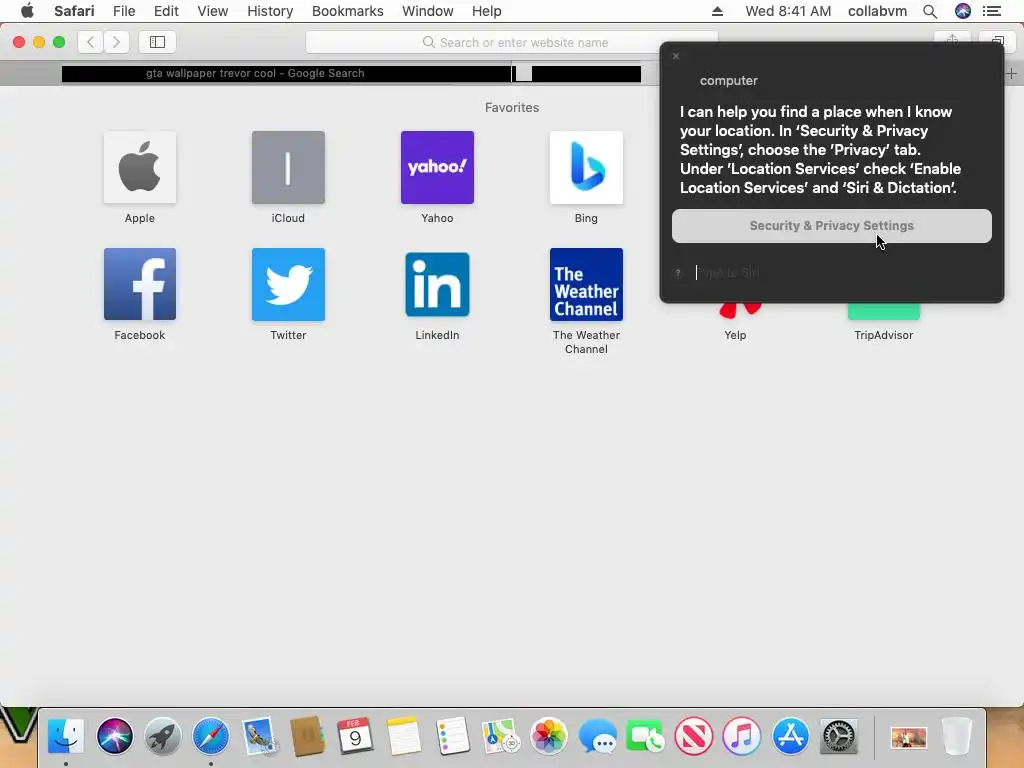Go forward with Safari's forward arrow
The image size is (1024, 768).
tap(116, 42)
